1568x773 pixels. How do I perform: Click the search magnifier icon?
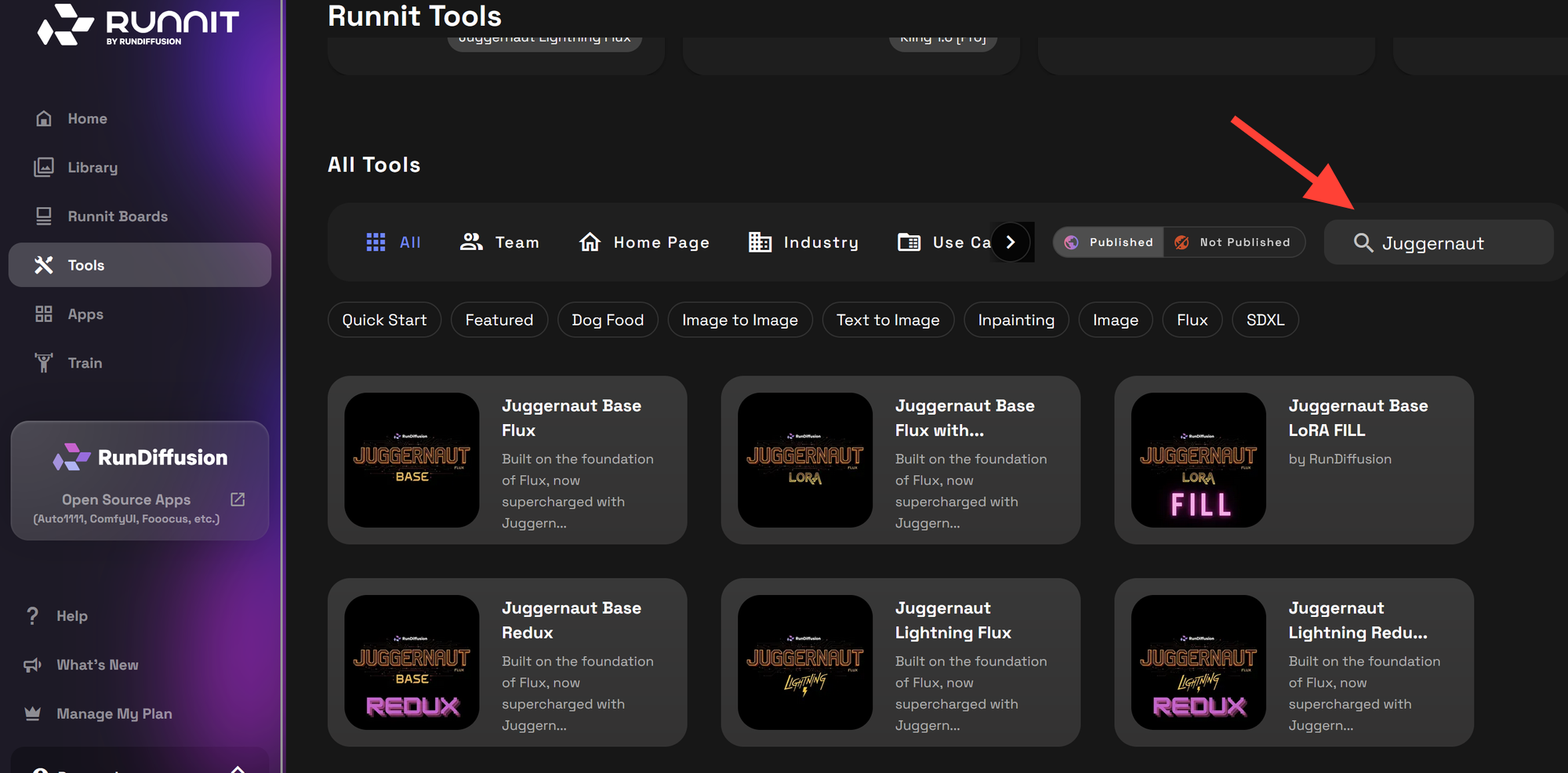(1363, 243)
